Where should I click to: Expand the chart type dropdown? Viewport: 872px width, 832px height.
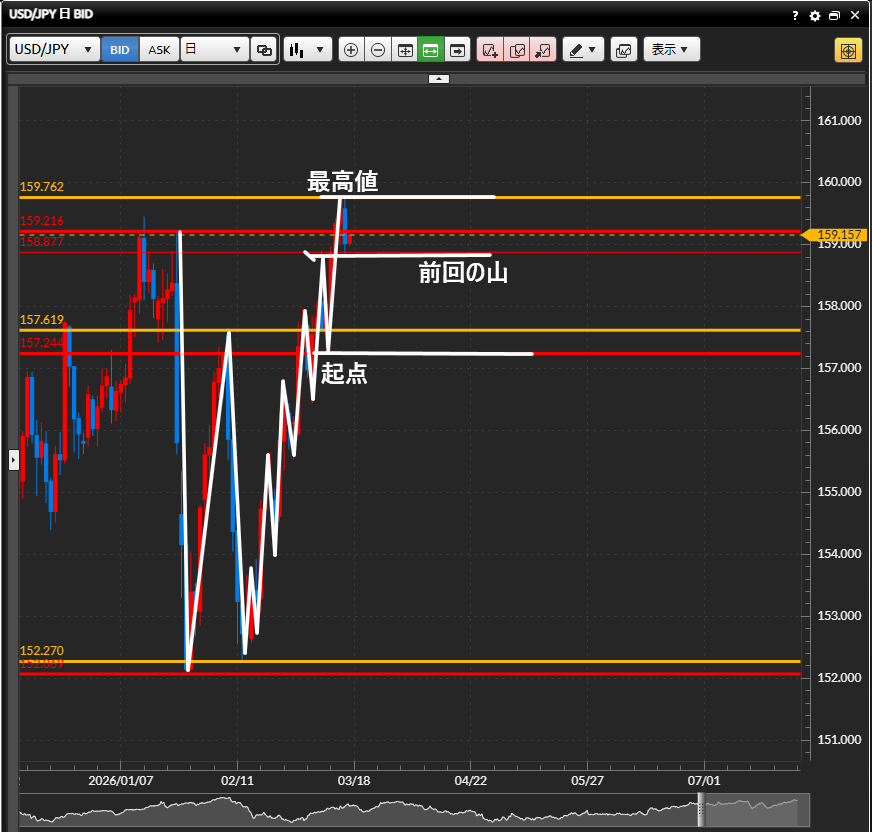click(x=307, y=49)
